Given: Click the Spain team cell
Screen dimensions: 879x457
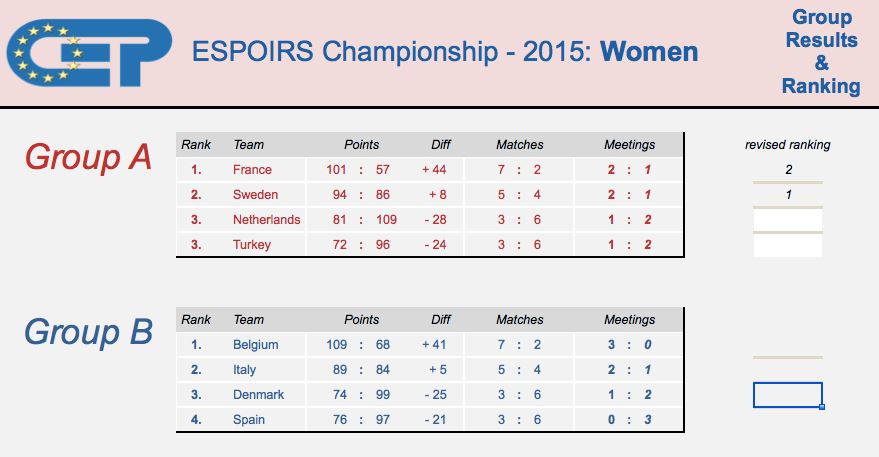Looking at the screenshot, I should tap(249, 420).
